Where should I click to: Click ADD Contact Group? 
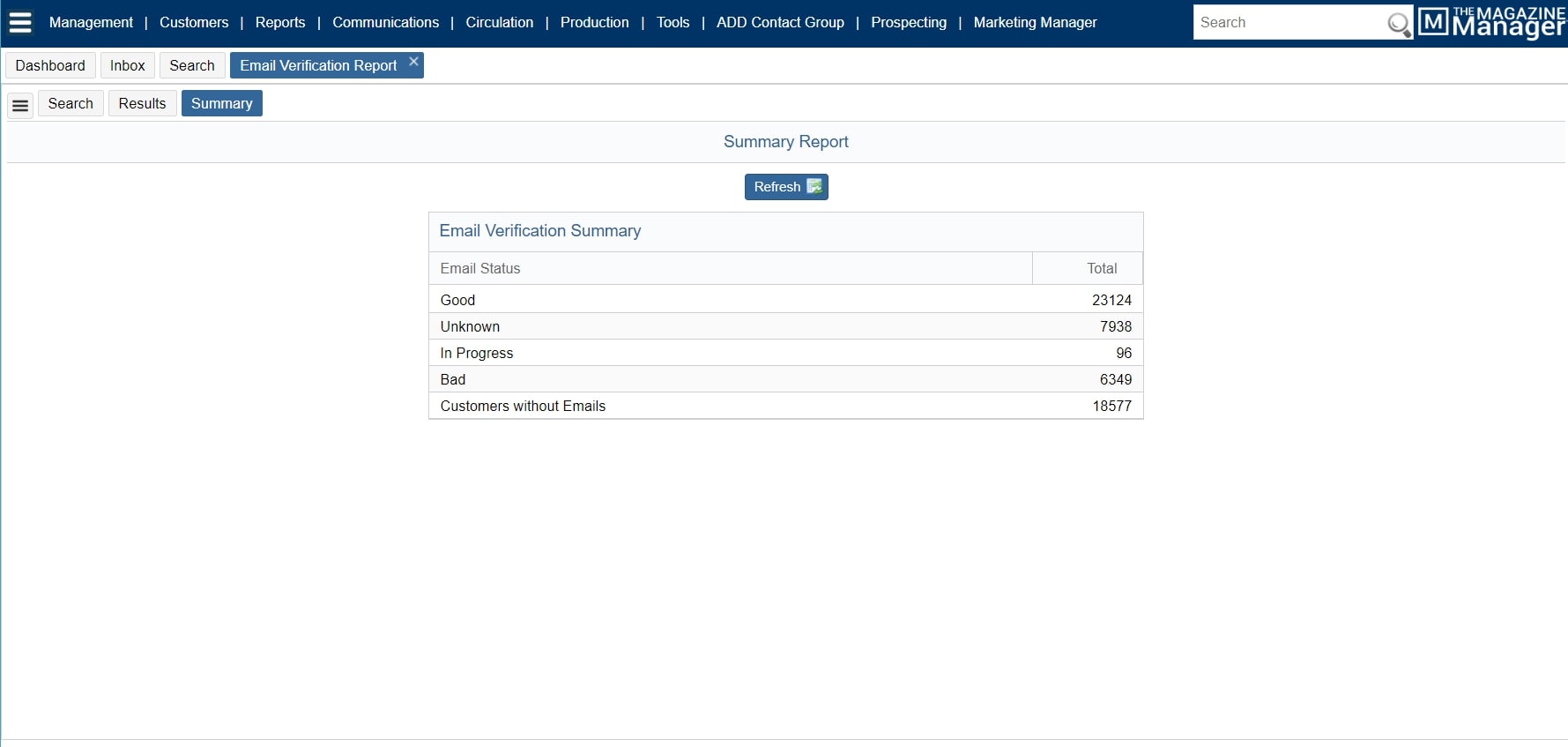pyautogui.click(x=779, y=23)
